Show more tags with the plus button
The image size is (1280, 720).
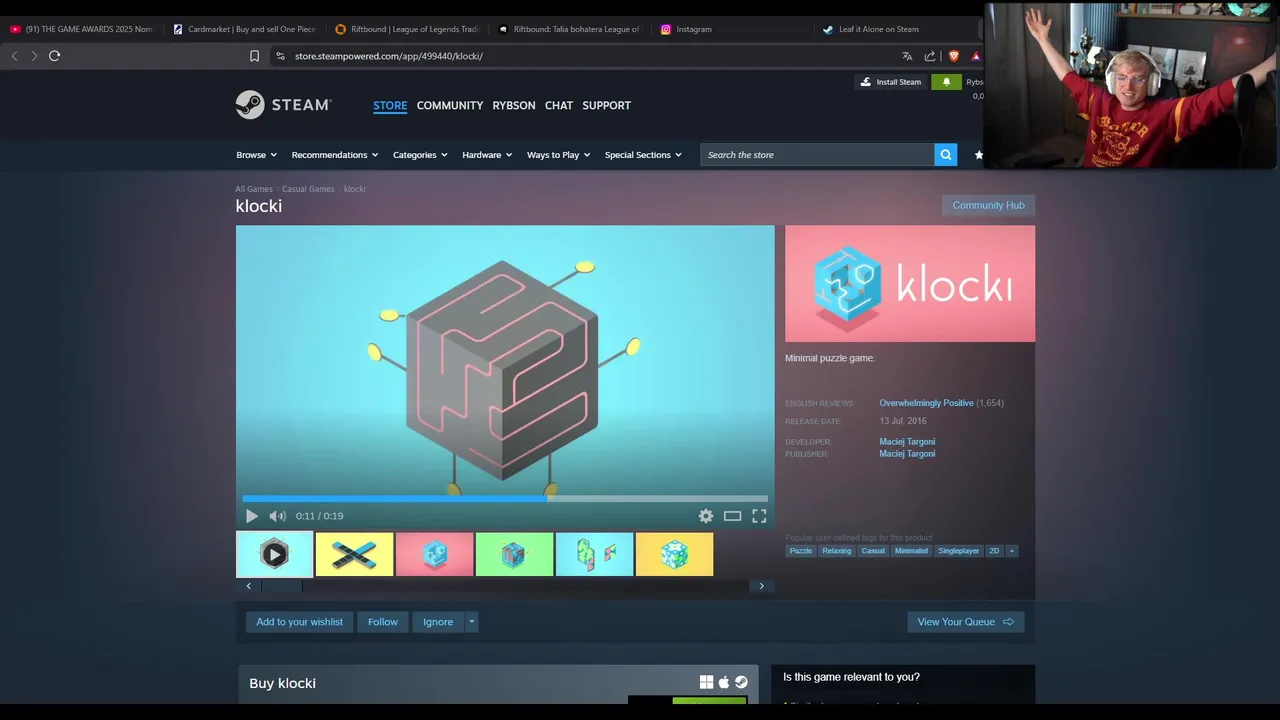(1011, 551)
